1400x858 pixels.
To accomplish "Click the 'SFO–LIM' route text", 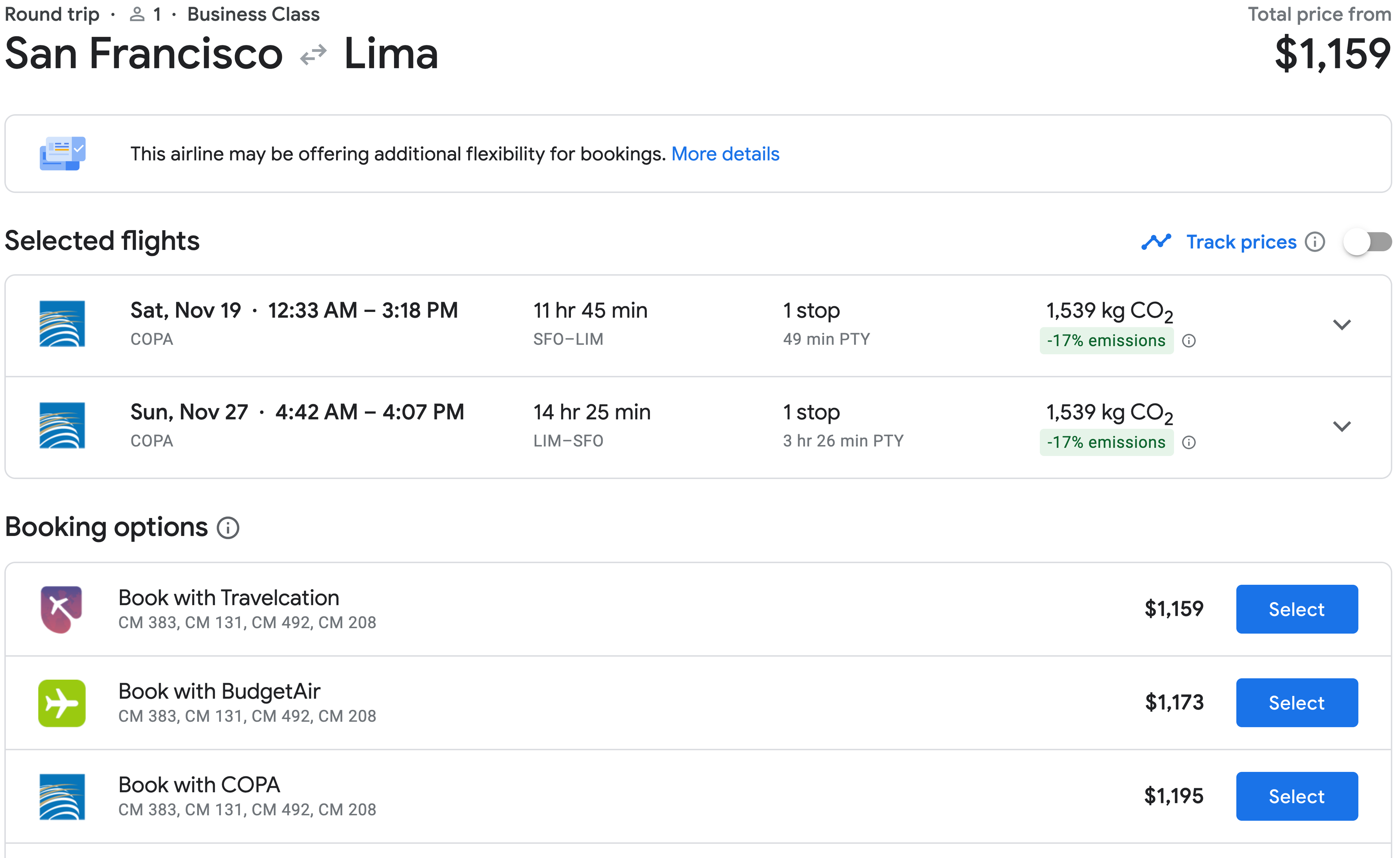I will click(568, 339).
